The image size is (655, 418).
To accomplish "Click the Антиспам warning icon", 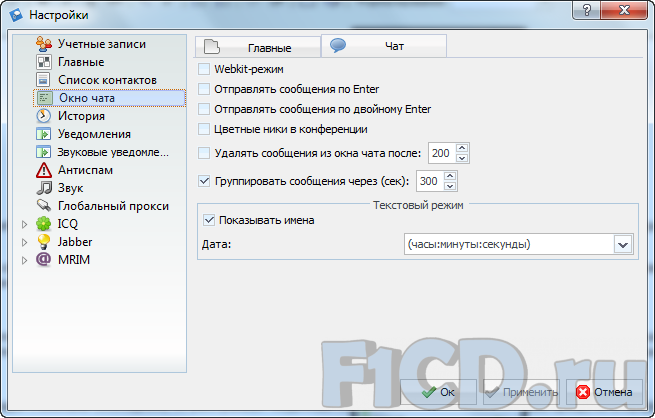I will 43,170.
